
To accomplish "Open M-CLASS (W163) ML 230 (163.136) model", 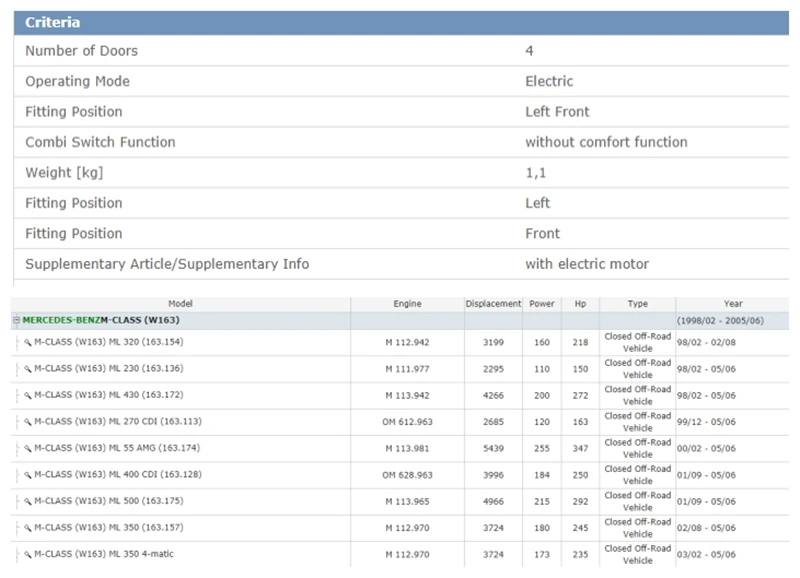I will (109, 368).
